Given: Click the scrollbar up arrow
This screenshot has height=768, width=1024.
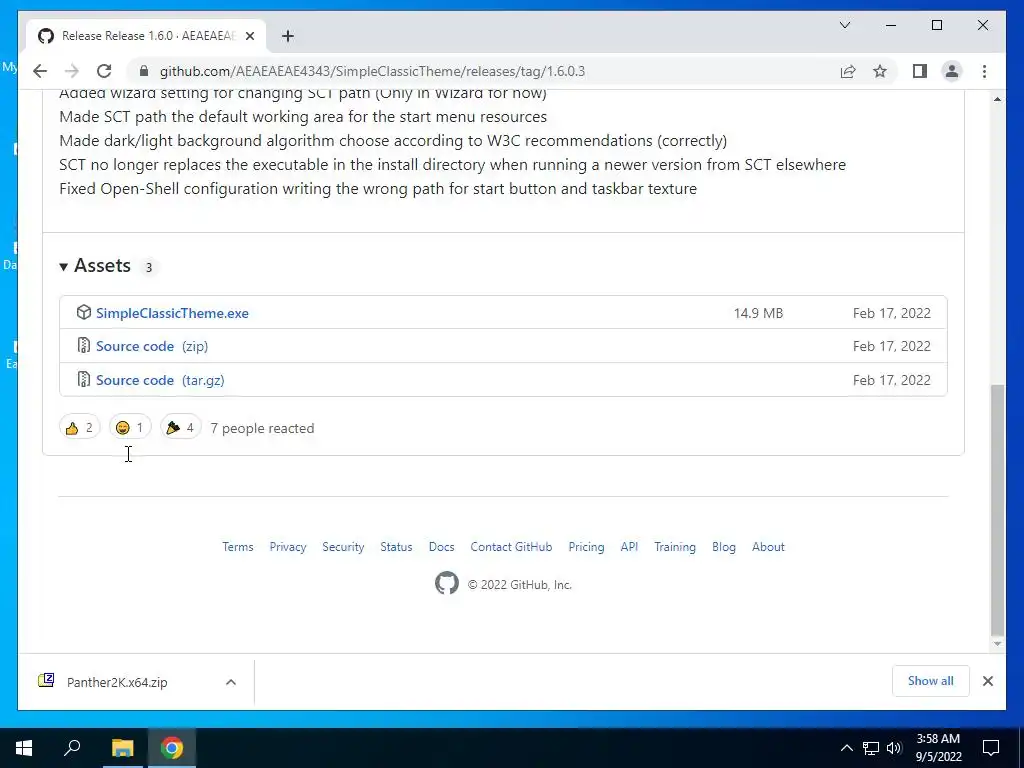Looking at the screenshot, I should coord(997,99).
